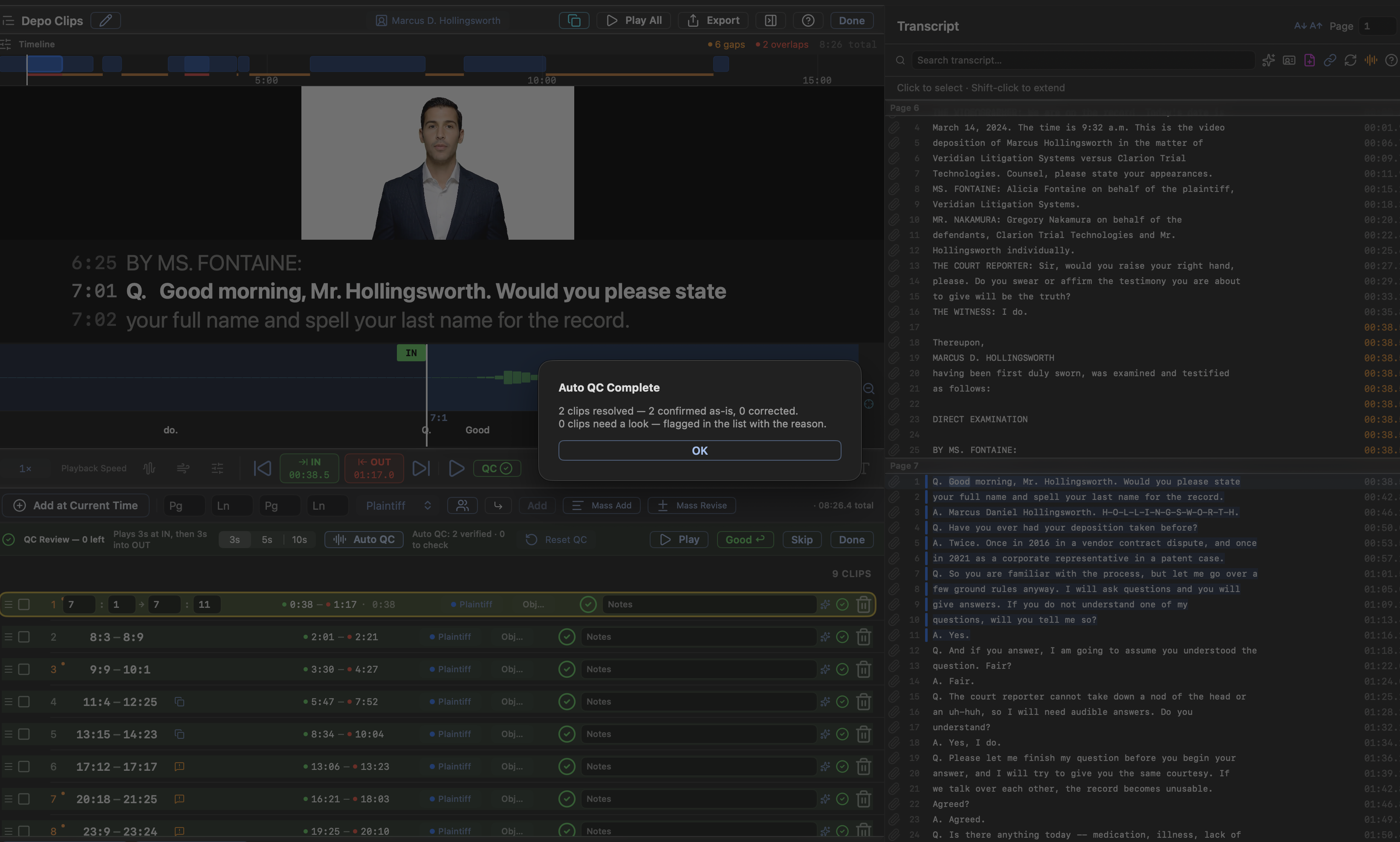1400x842 pixels.
Task: Delete clip 2 using its trash icon
Action: [864, 636]
